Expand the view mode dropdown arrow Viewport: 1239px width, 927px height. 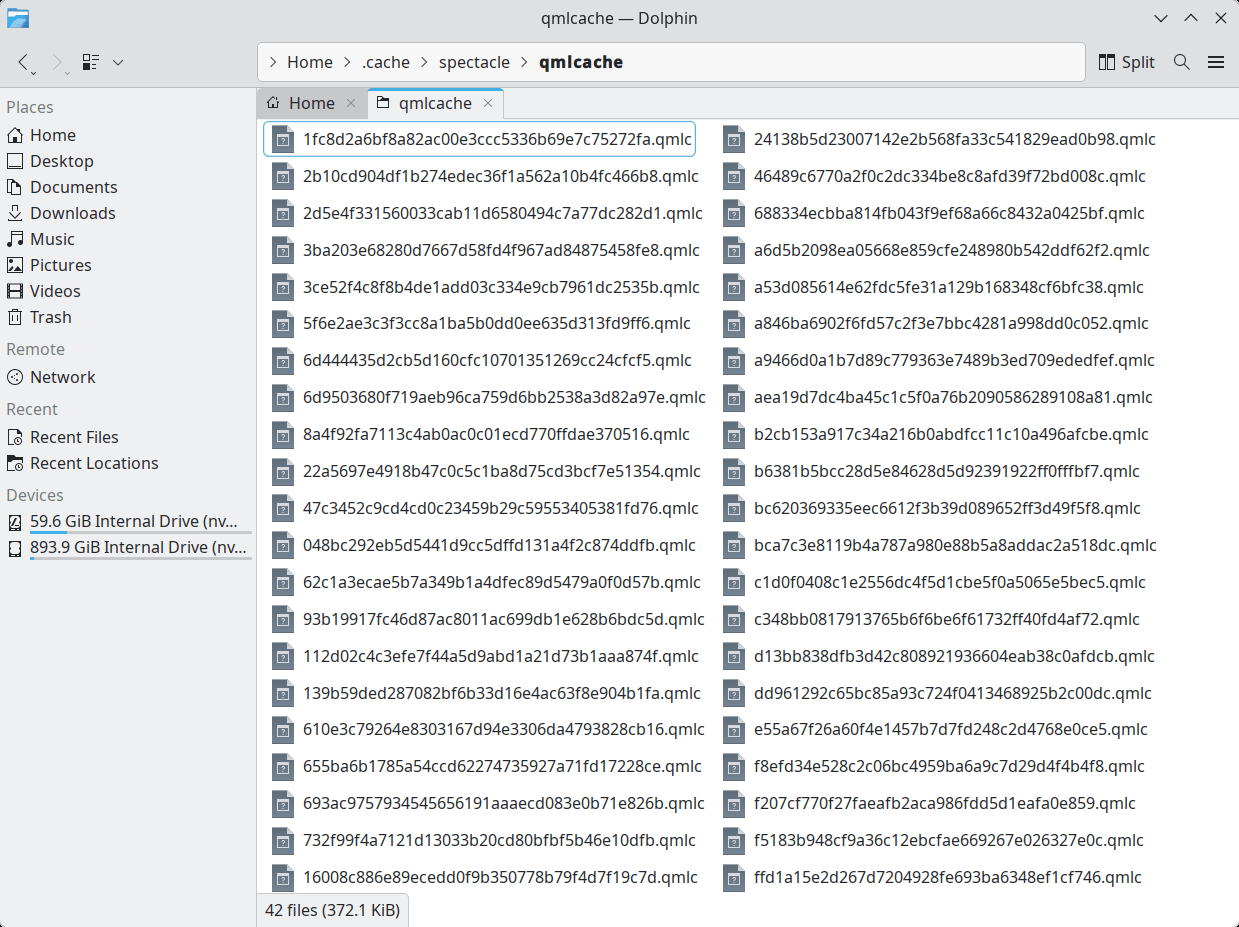pos(118,62)
